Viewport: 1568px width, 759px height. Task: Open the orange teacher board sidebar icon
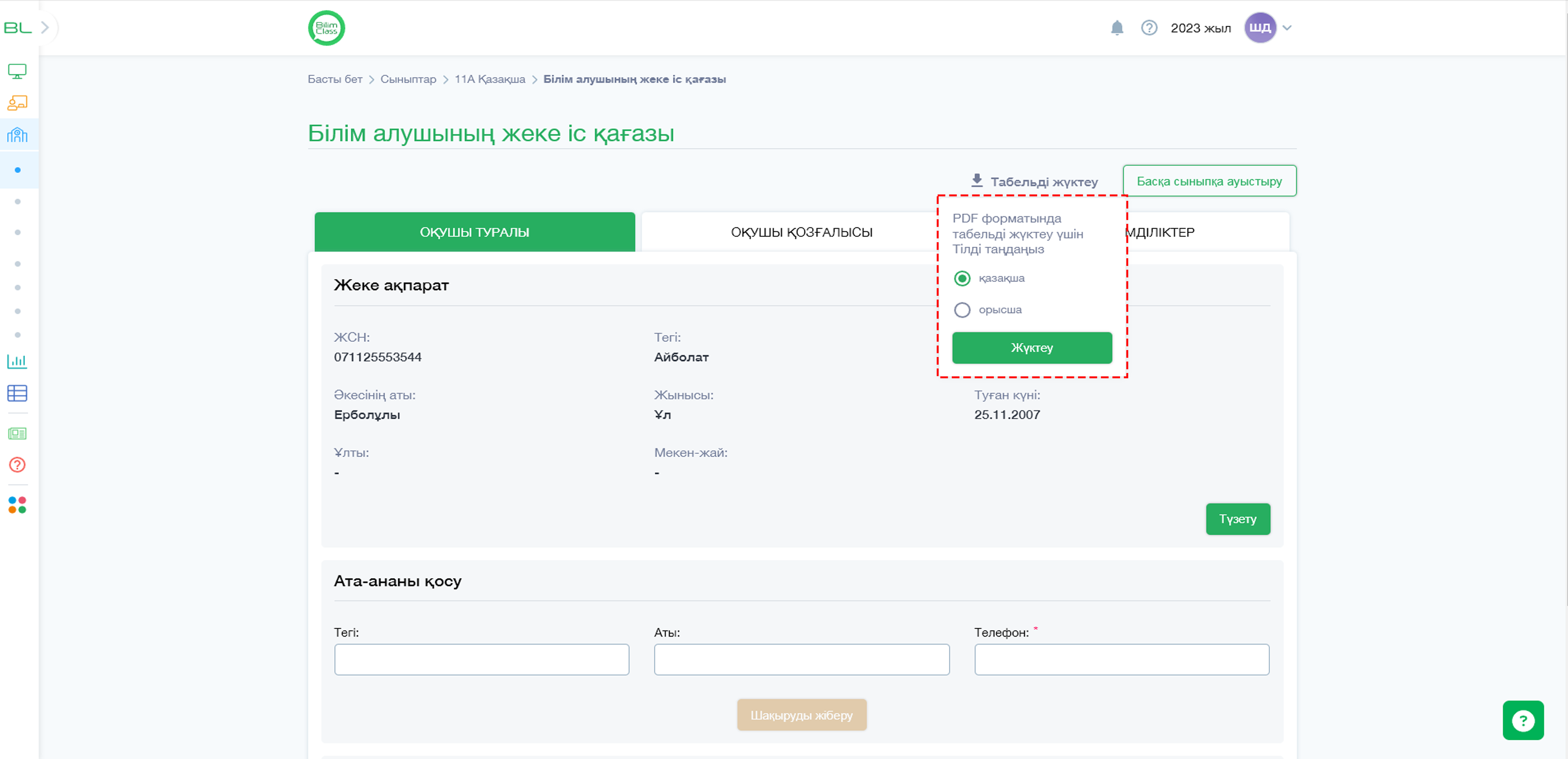(x=17, y=103)
